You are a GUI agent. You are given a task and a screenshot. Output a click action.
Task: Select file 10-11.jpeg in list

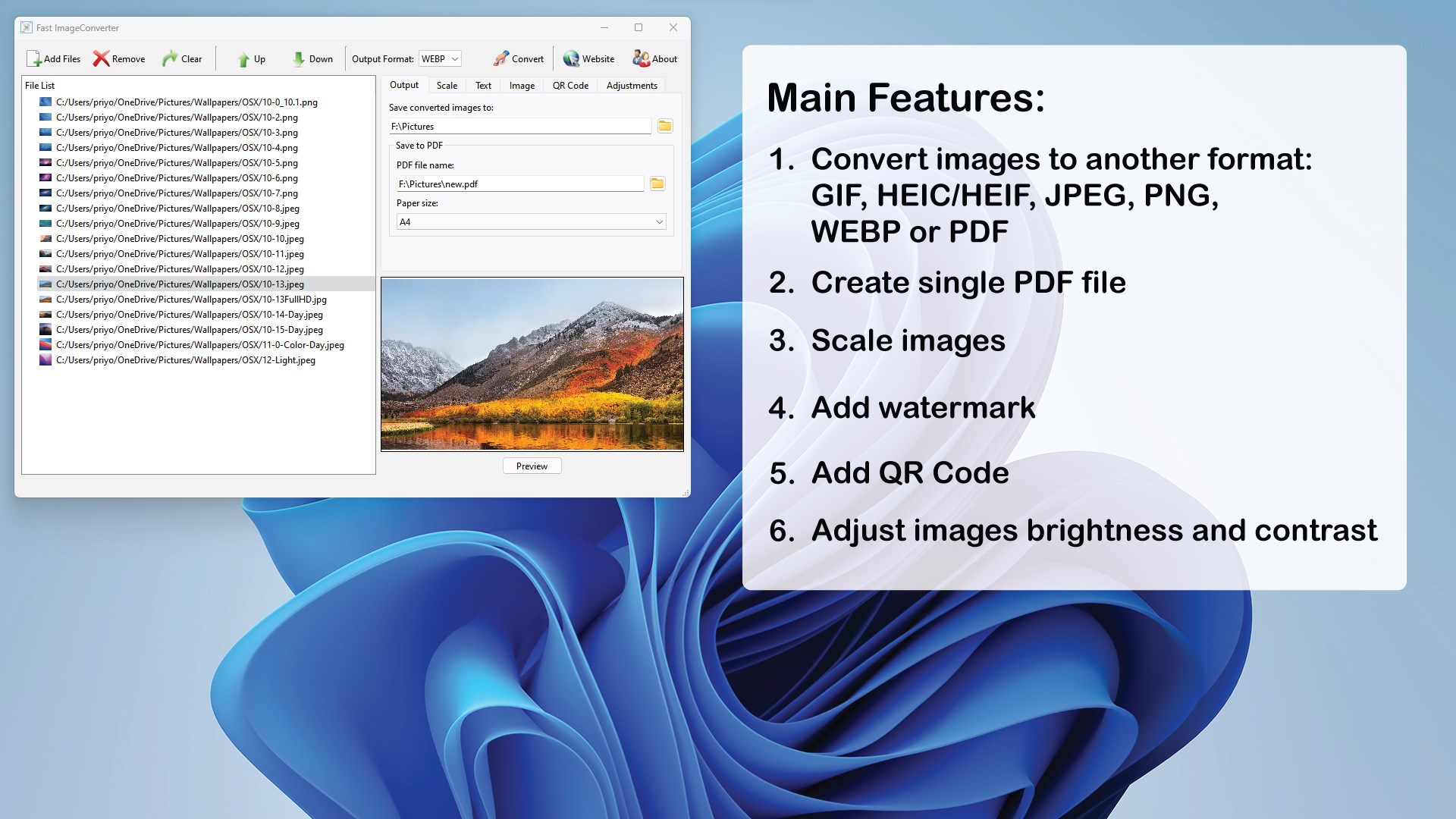coord(180,254)
